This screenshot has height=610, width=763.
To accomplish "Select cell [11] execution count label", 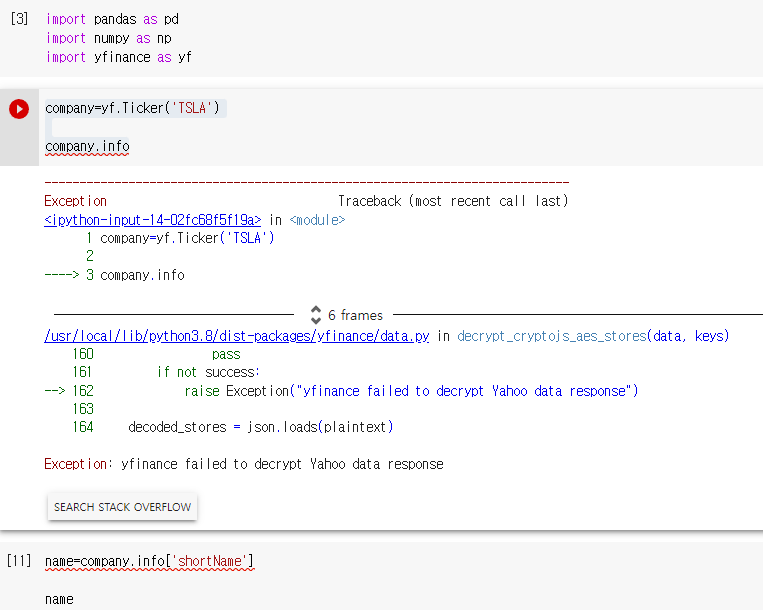I will (x=19, y=561).
